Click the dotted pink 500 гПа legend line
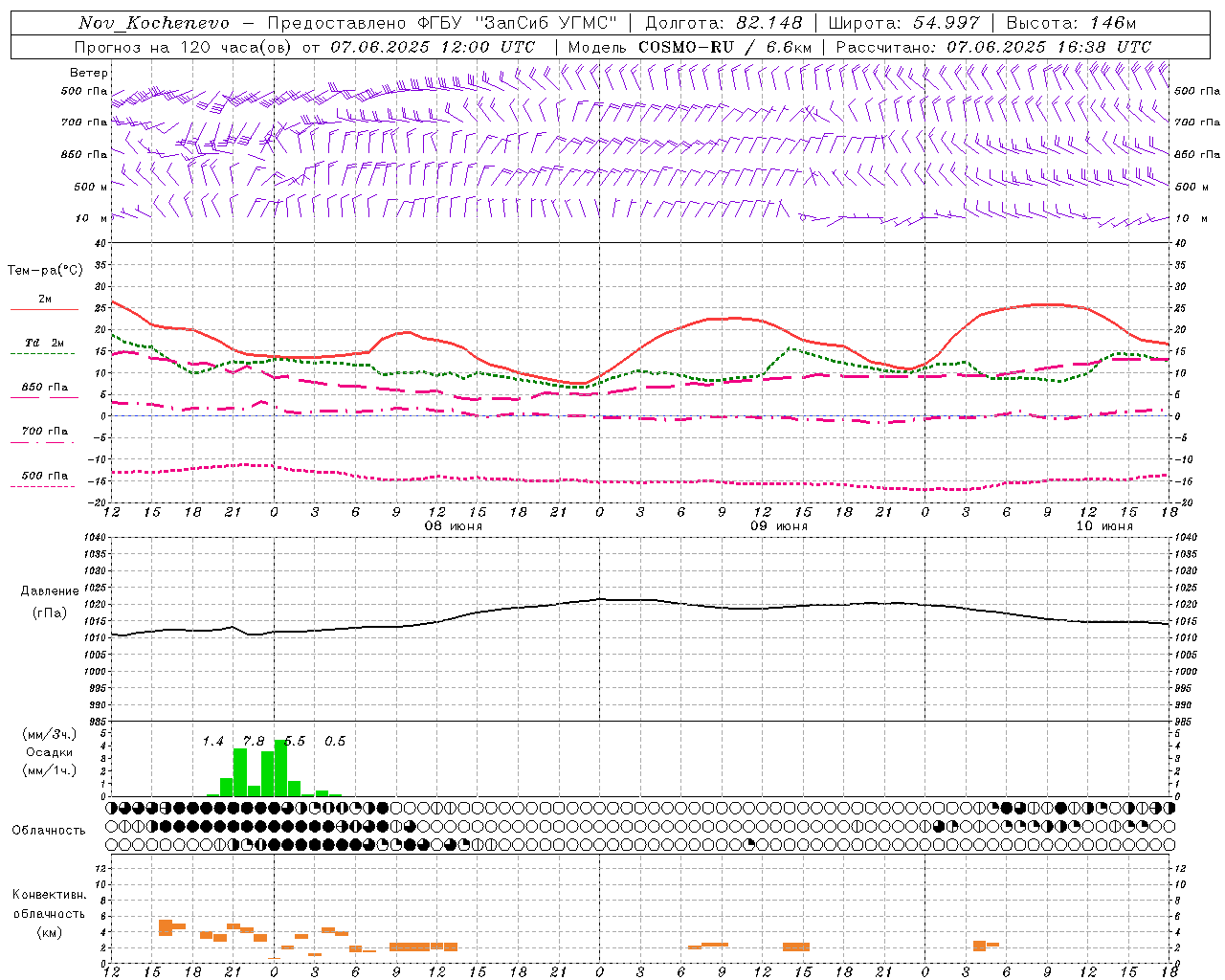 pos(42,486)
